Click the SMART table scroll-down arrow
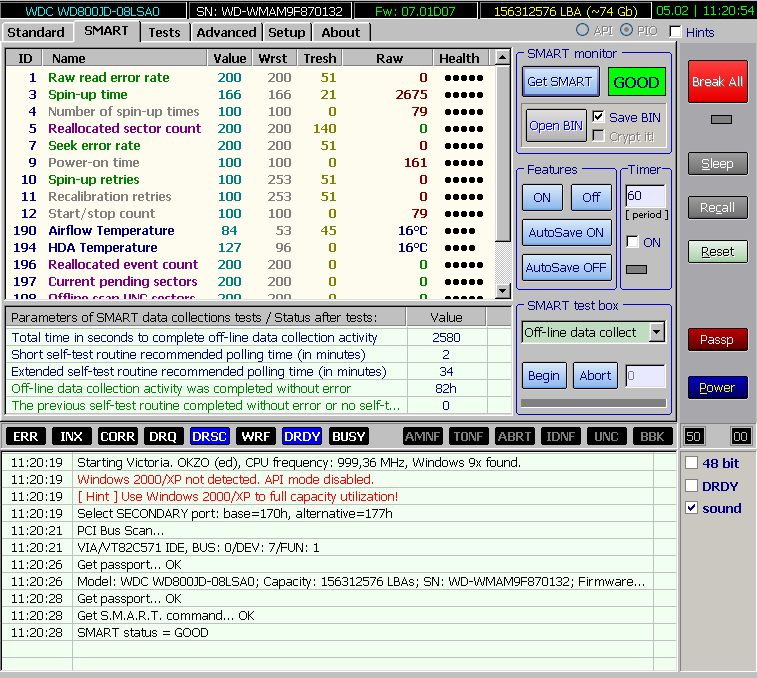Image resolution: width=757 pixels, height=678 pixels. [x=503, y=290]
